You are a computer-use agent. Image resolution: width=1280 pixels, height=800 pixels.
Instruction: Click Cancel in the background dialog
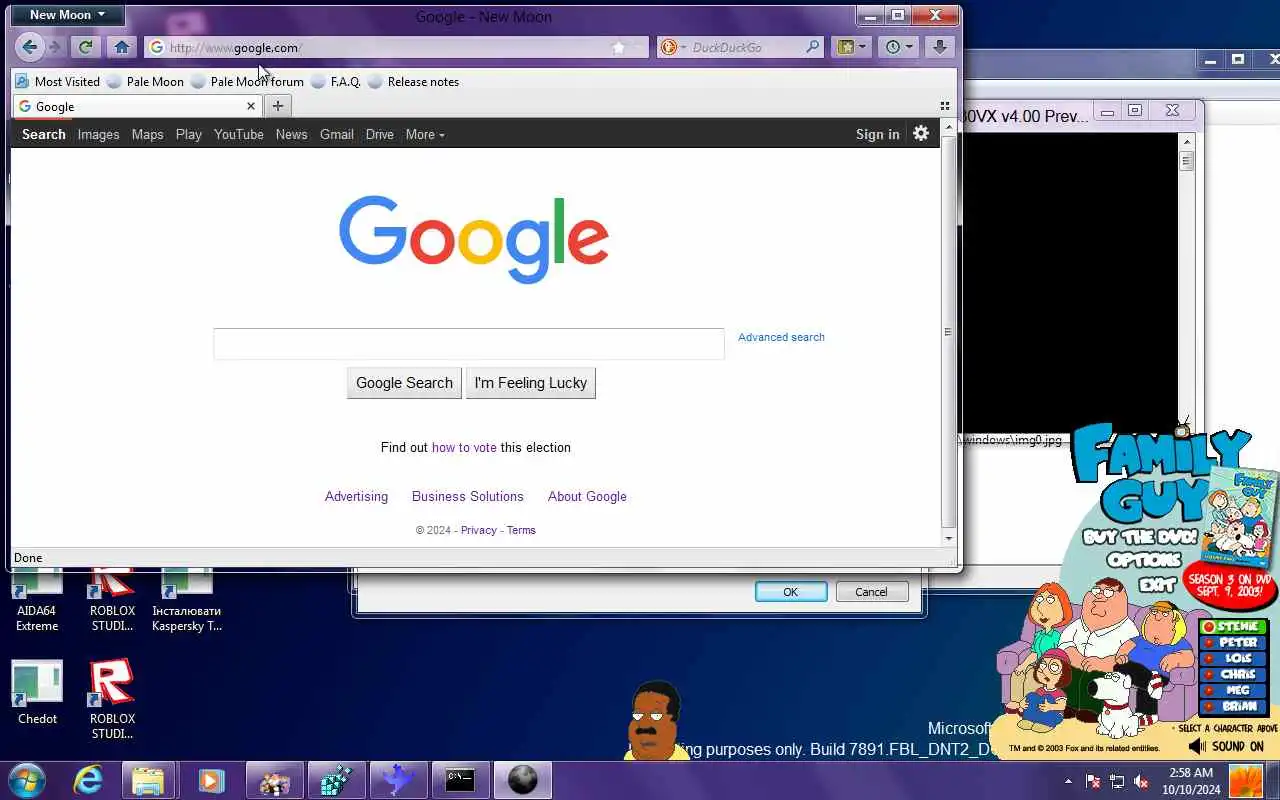(x=871, y=592)
